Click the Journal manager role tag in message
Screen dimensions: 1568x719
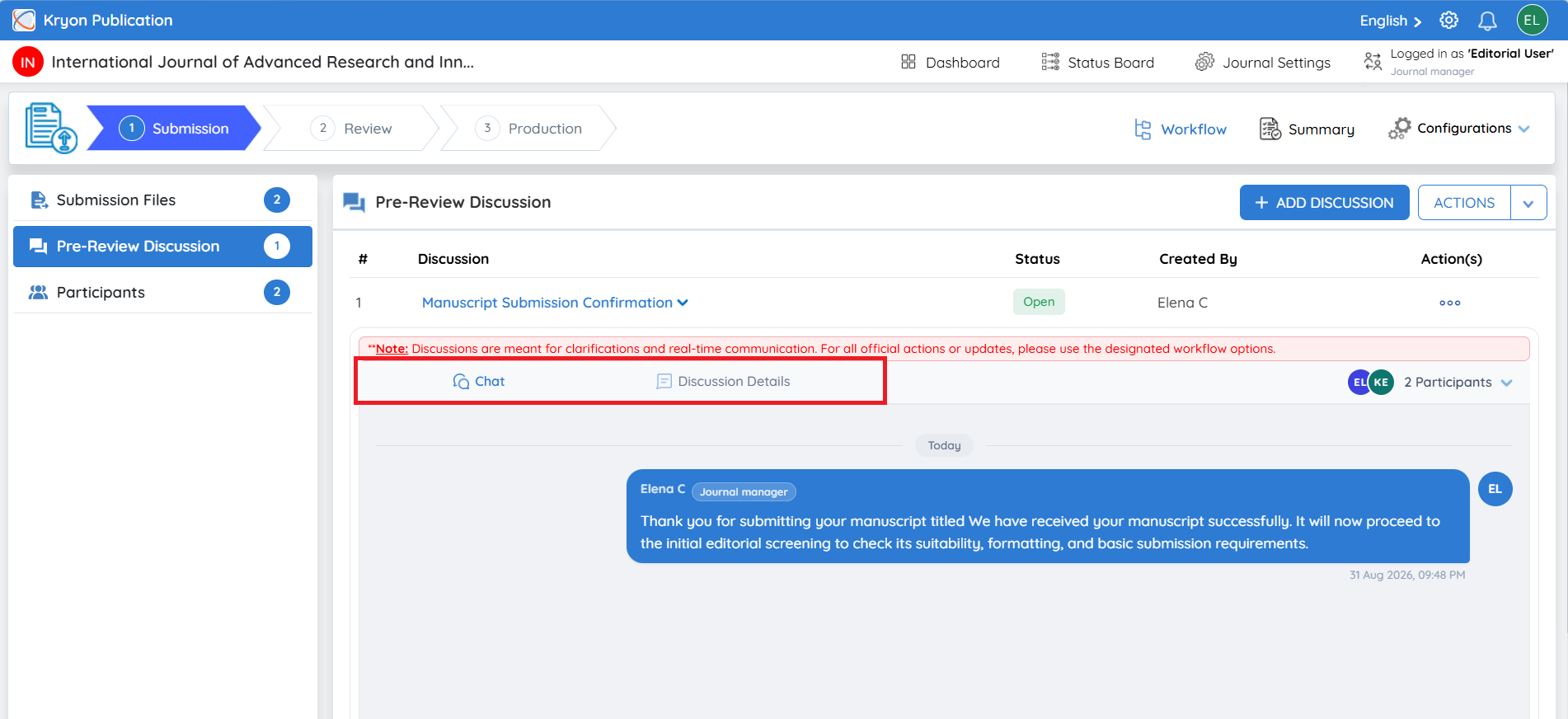click(x=744, y=492)
